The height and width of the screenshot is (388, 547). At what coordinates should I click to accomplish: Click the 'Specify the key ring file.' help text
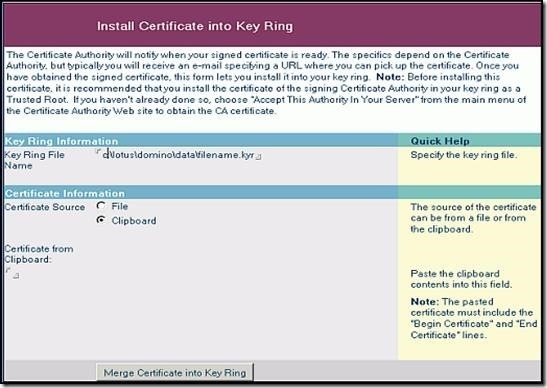pos(464,155)
